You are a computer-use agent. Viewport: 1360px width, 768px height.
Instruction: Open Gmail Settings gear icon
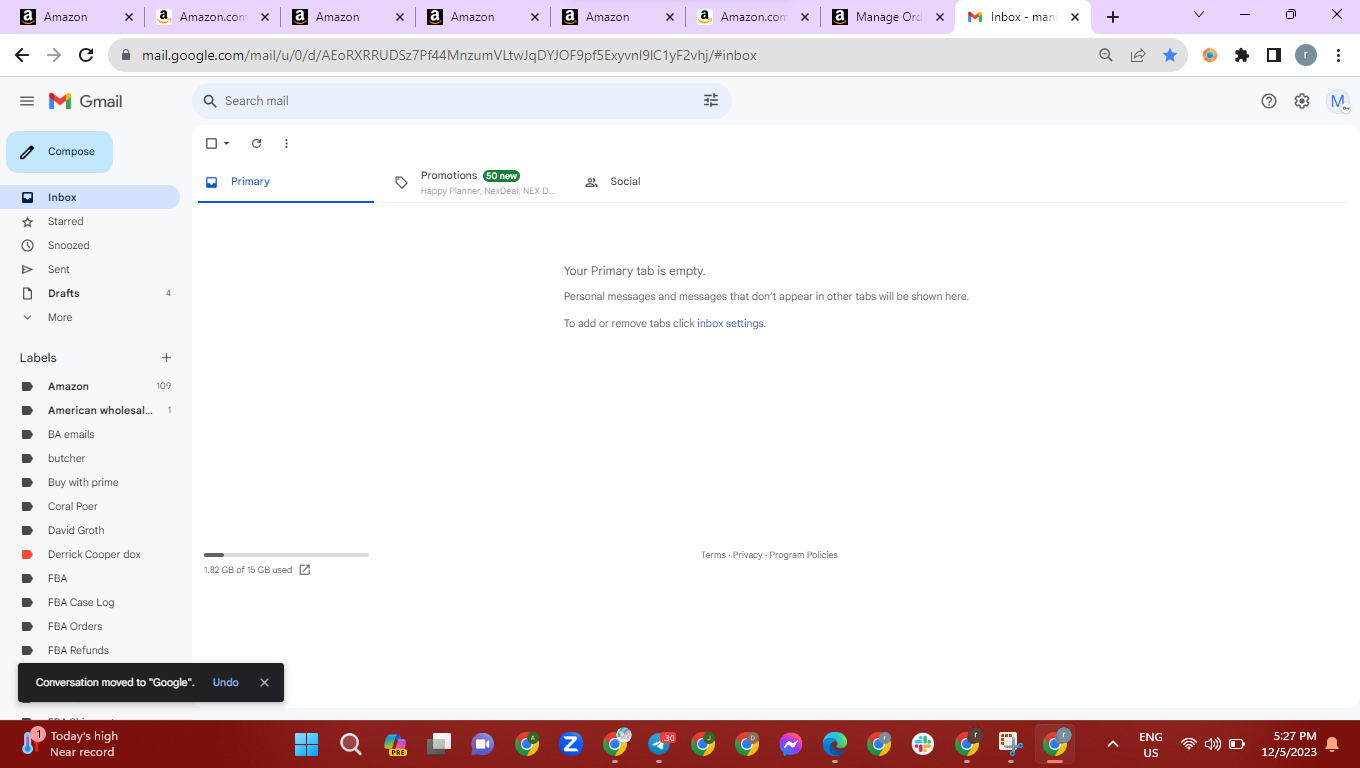pos(1302,101)
